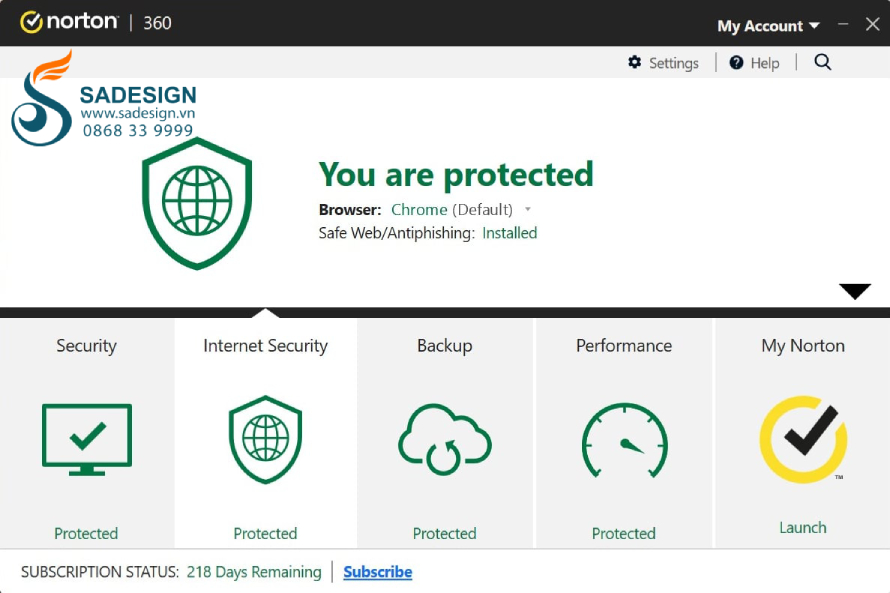Click the You are protected heading
This screenshot has height=593, width=890.
[x=456, y=174]
